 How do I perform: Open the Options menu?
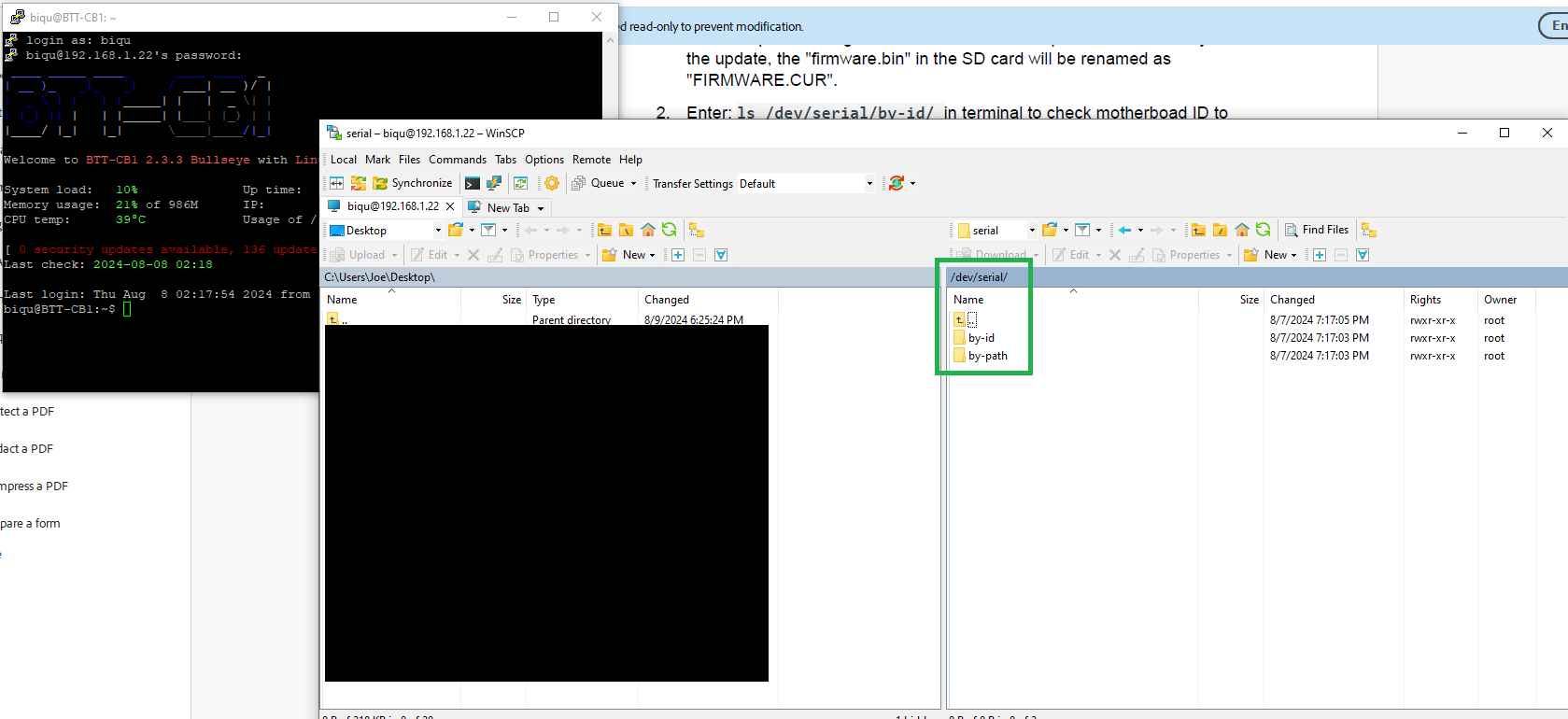(x=544, y=160)
